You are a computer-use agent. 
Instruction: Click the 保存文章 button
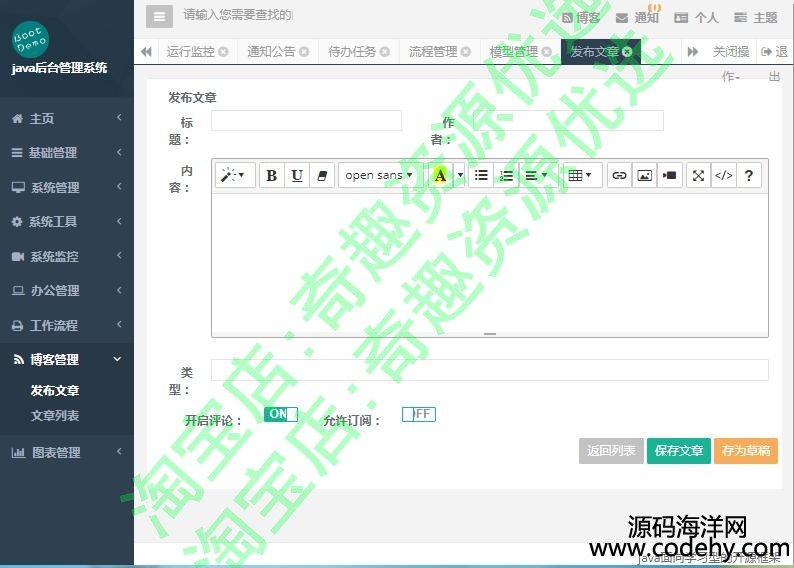679,451
